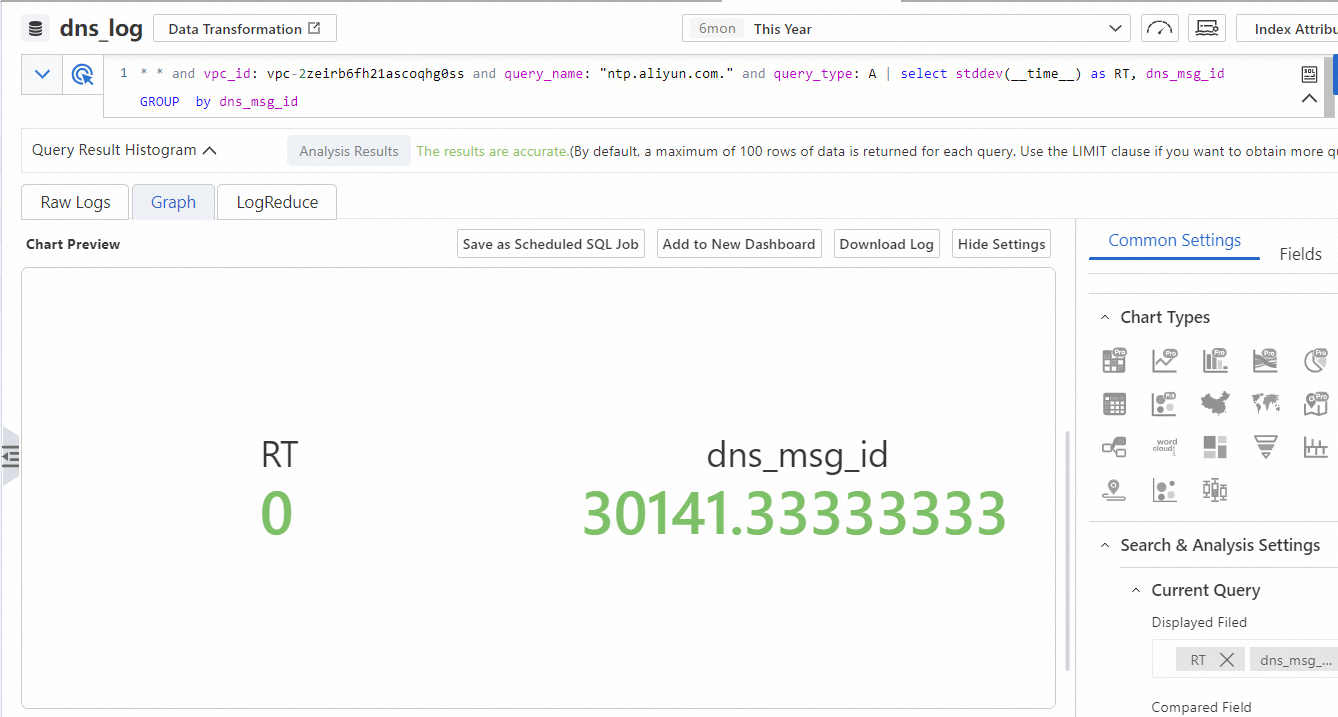
Task: Select the world map chart type
Action: click(1266, 404)
